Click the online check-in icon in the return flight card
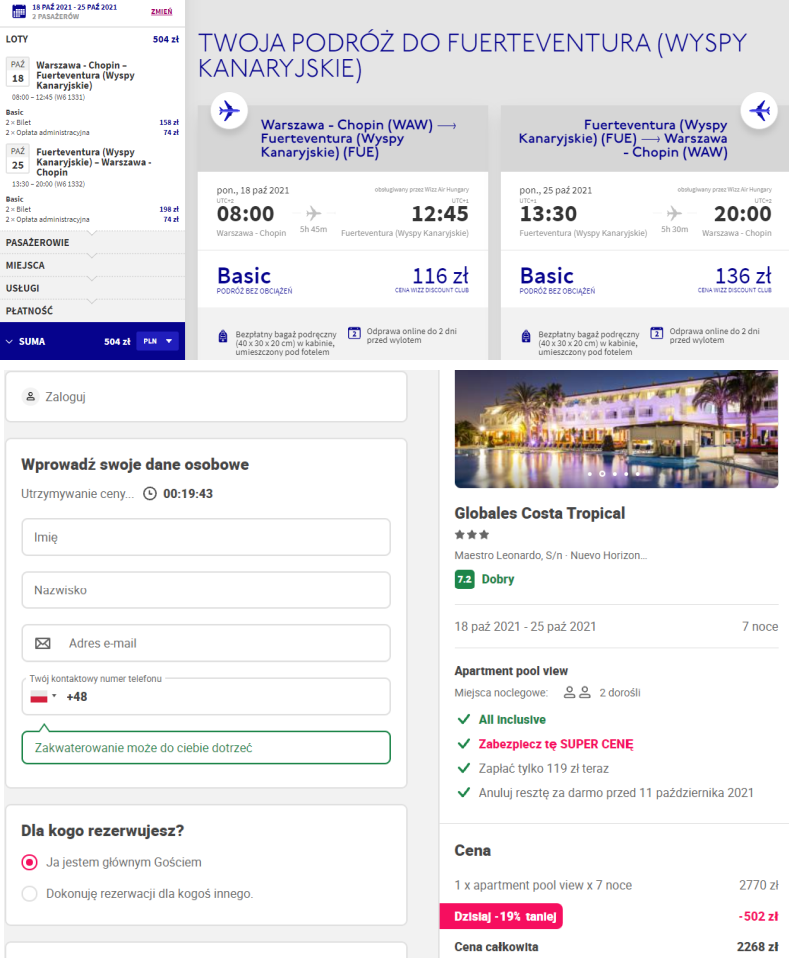Viewport: 789px width, 958px height. click(x=656, y=333)
